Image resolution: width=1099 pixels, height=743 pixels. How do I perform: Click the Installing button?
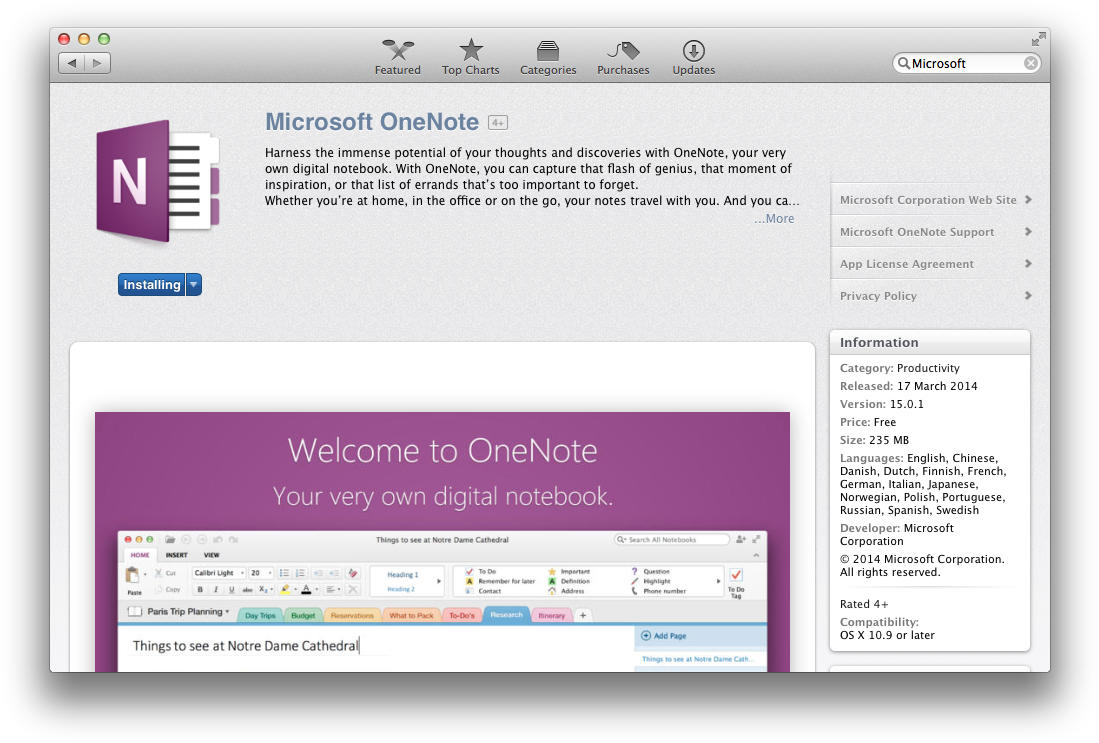click(x=151, y=285)
